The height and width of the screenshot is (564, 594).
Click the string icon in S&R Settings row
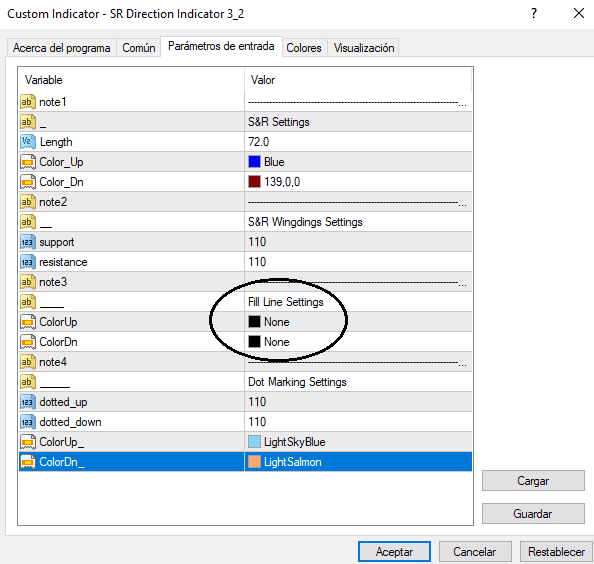click(28, 122)
